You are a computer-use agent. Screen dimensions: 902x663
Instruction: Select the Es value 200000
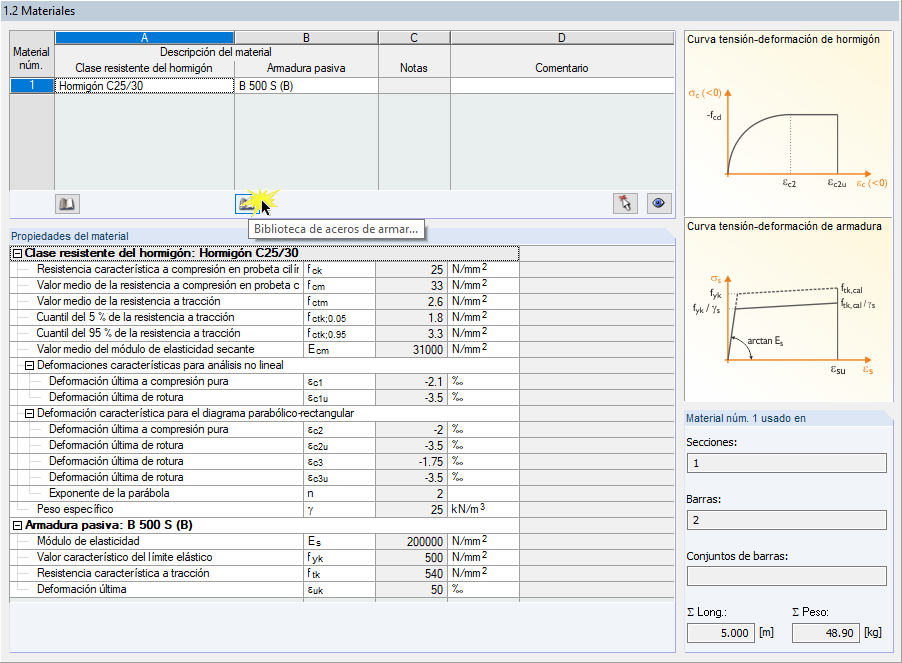[411, 542]
